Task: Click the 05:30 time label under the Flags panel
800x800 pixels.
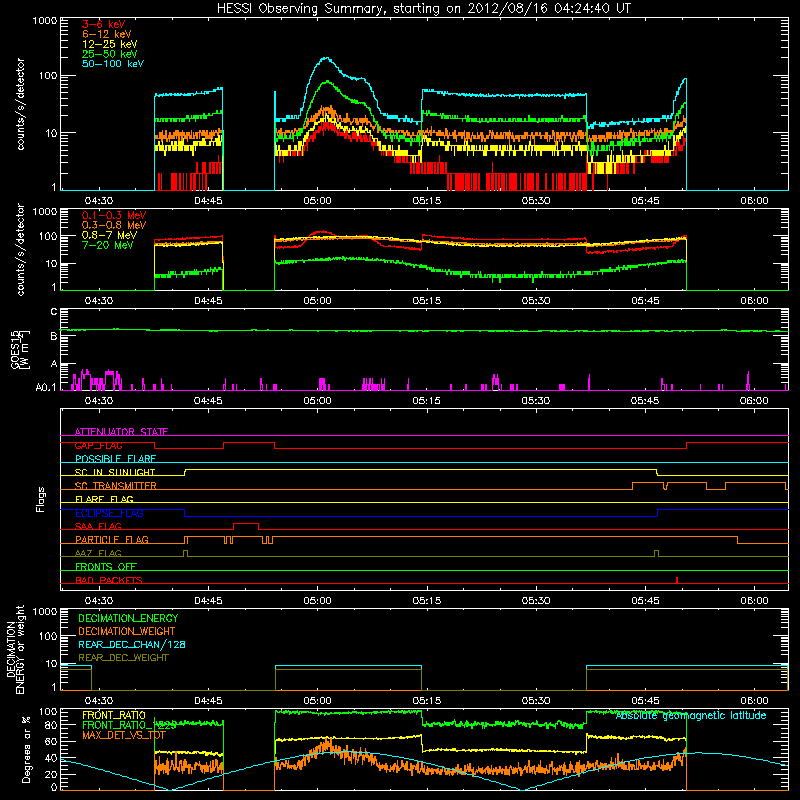Action: click(536, 601)
